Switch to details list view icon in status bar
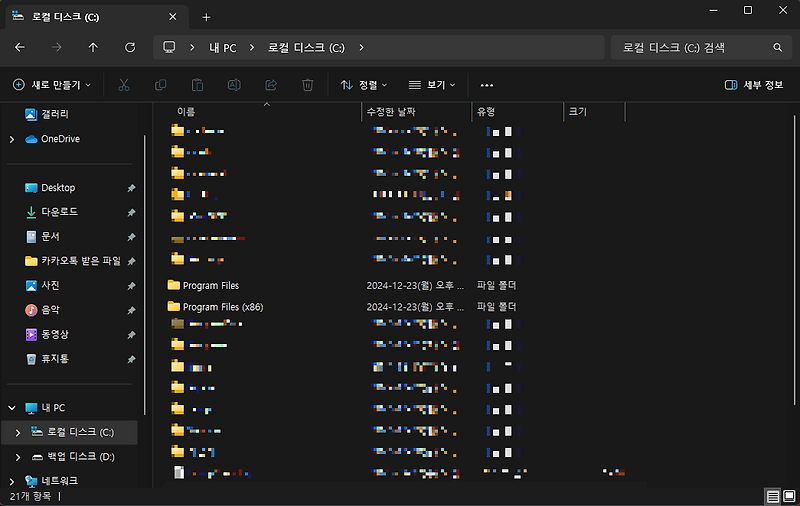 (773, 496)
